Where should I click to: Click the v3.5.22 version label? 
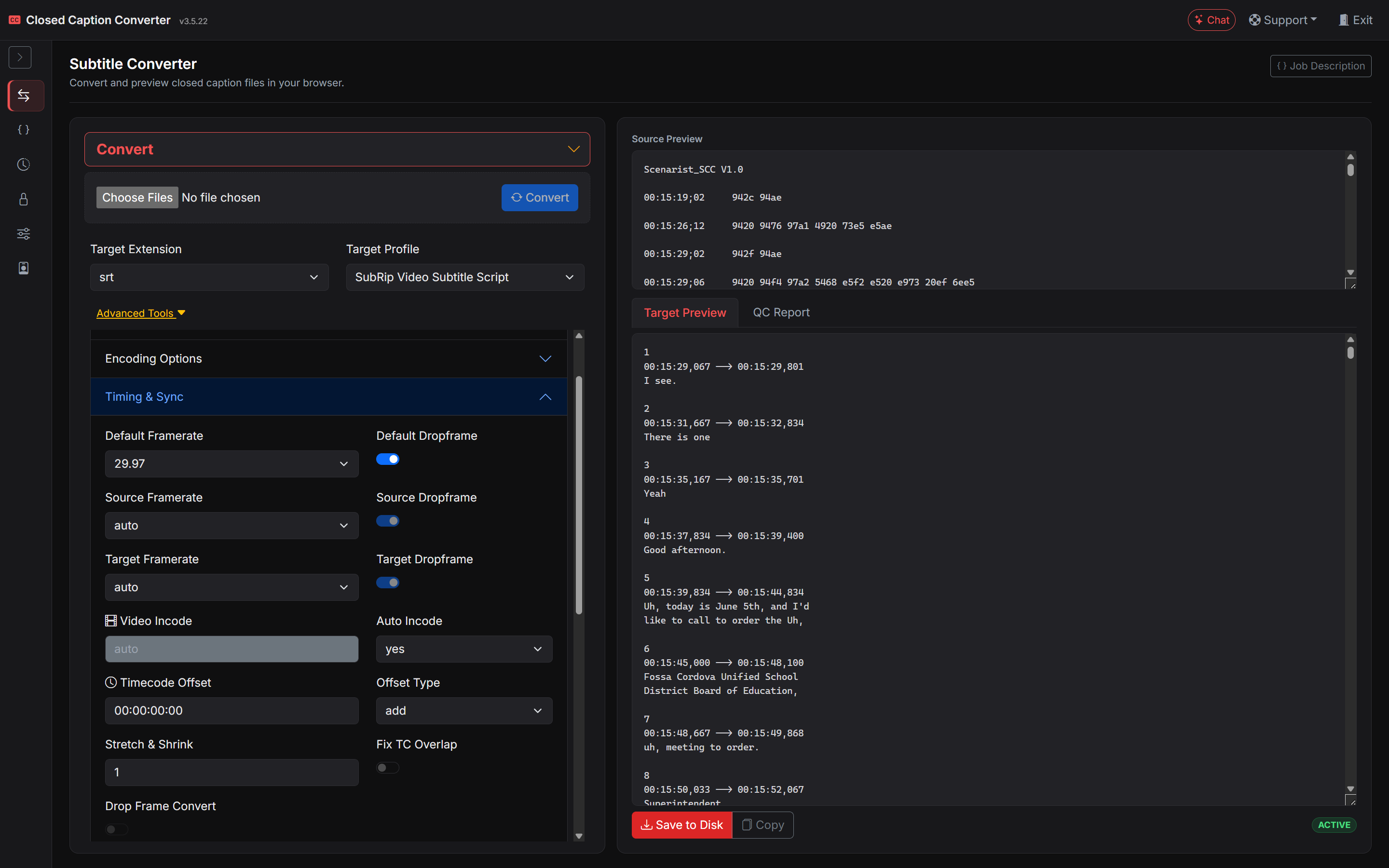pyautogui.click(x=193, y=21)
